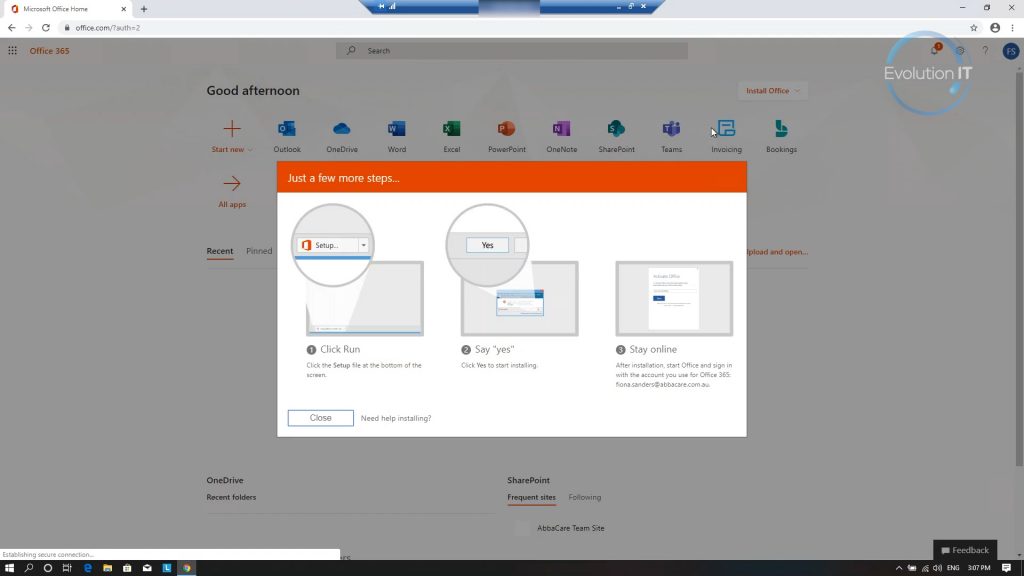Launch OneDrive from the app row
The height and width of the screenshot is (576, 1024).
[x=342, y=136]
